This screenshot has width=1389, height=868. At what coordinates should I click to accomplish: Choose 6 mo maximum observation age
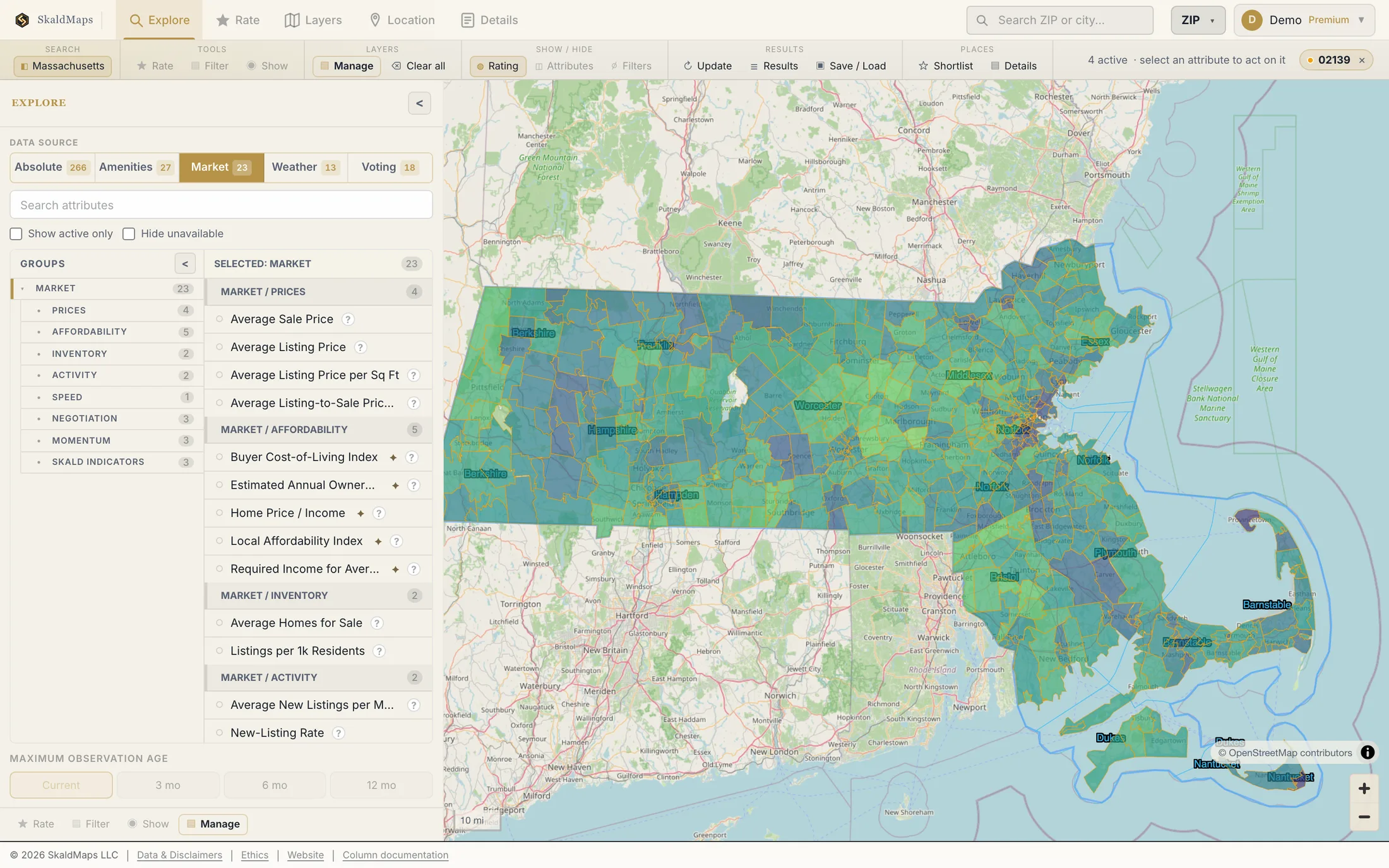pos(275,785)
